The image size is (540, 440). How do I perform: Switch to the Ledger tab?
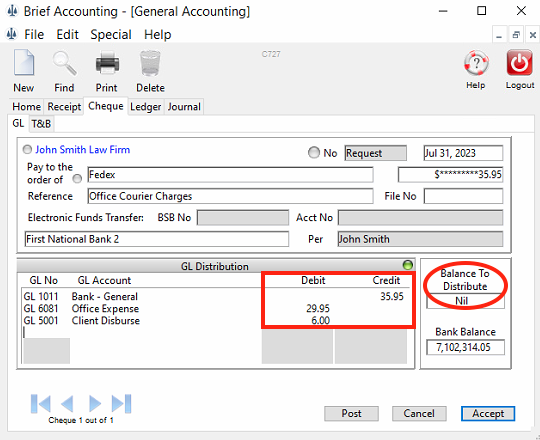click(145, 107)
